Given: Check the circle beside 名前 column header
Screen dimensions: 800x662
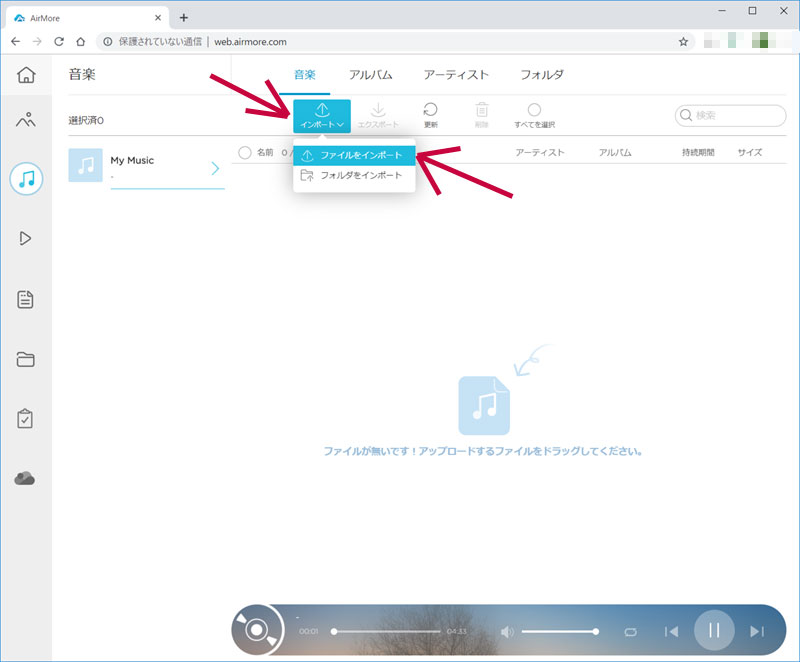Looking at the screenshot, I should 245,153.
